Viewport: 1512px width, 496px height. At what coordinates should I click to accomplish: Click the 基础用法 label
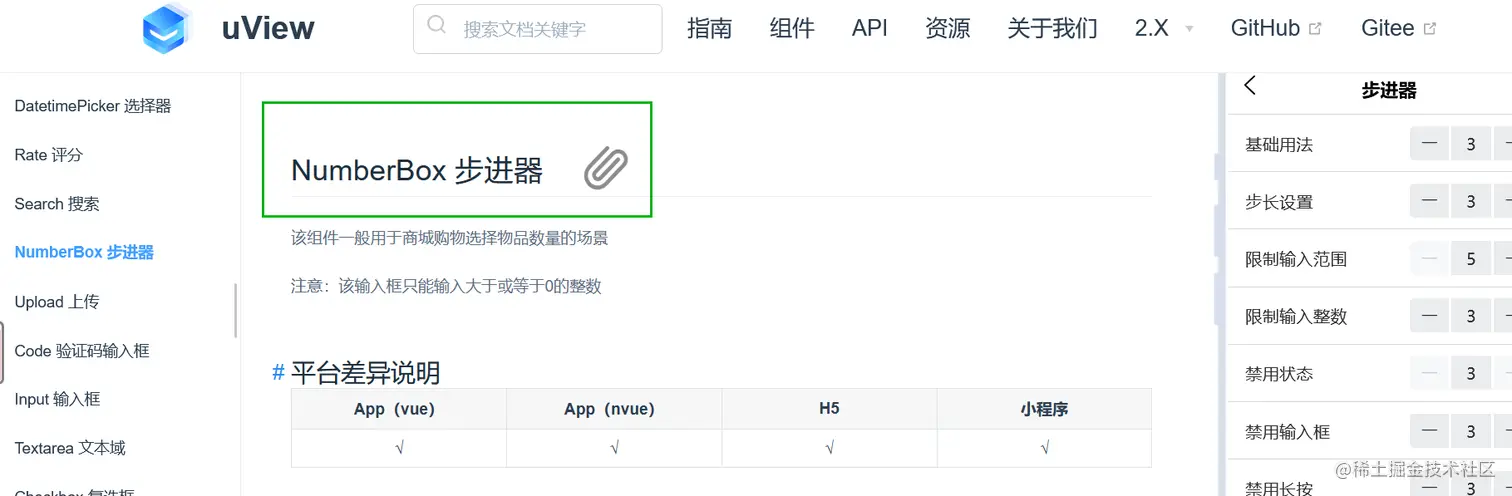[1279, 145]
